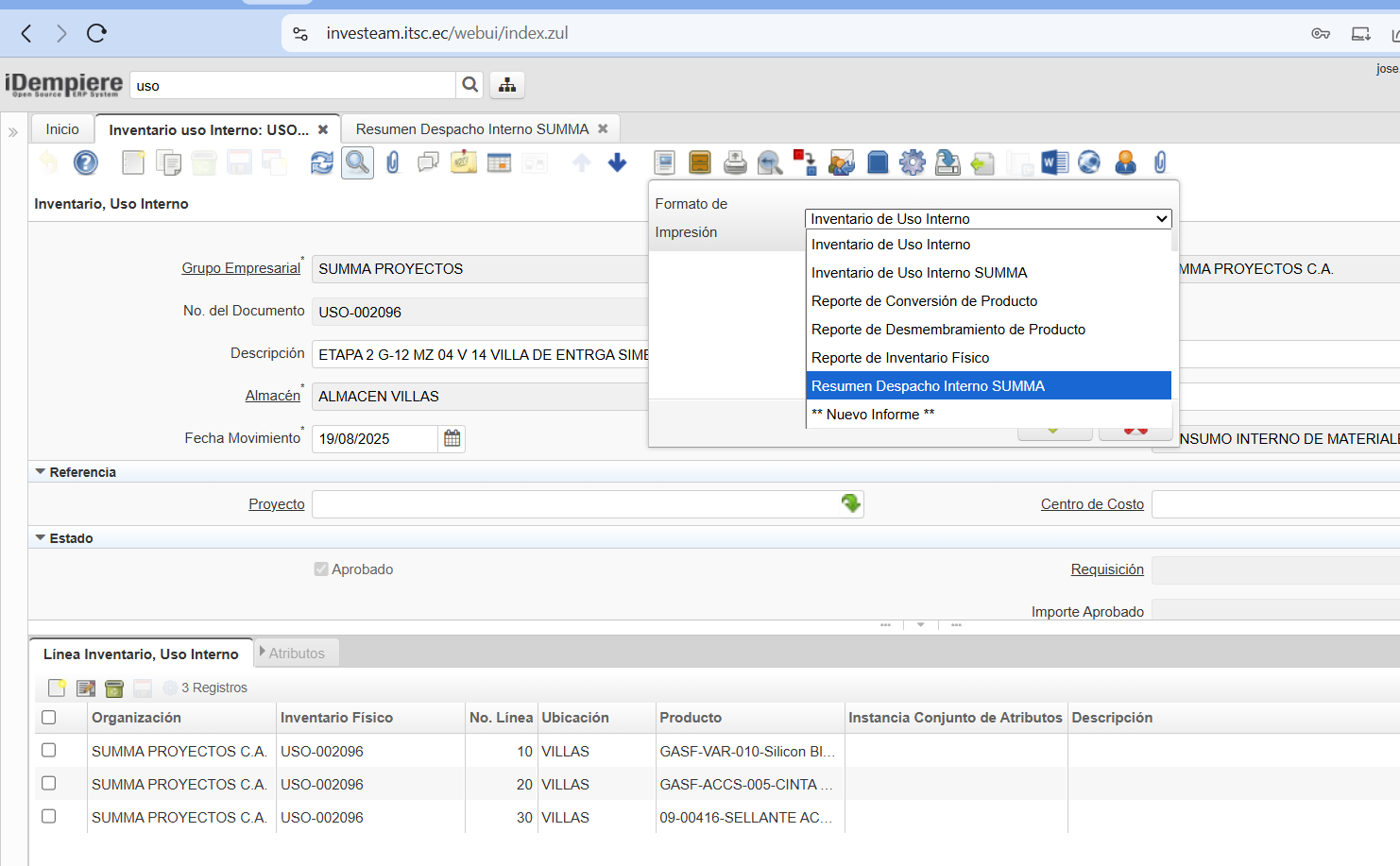Collapse the Referencia section

[x=41, y=472]
